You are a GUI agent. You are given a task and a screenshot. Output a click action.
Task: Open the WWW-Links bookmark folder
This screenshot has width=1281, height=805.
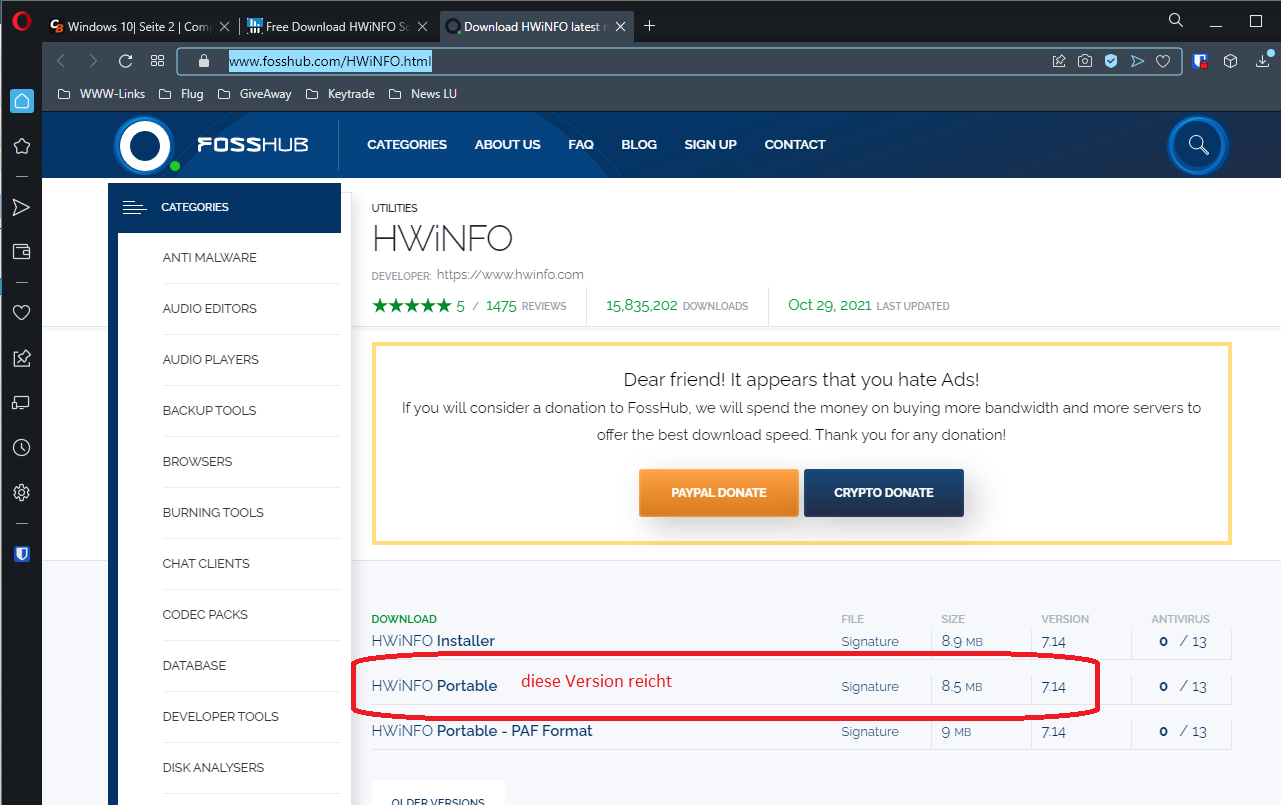[x=101, y=94]
